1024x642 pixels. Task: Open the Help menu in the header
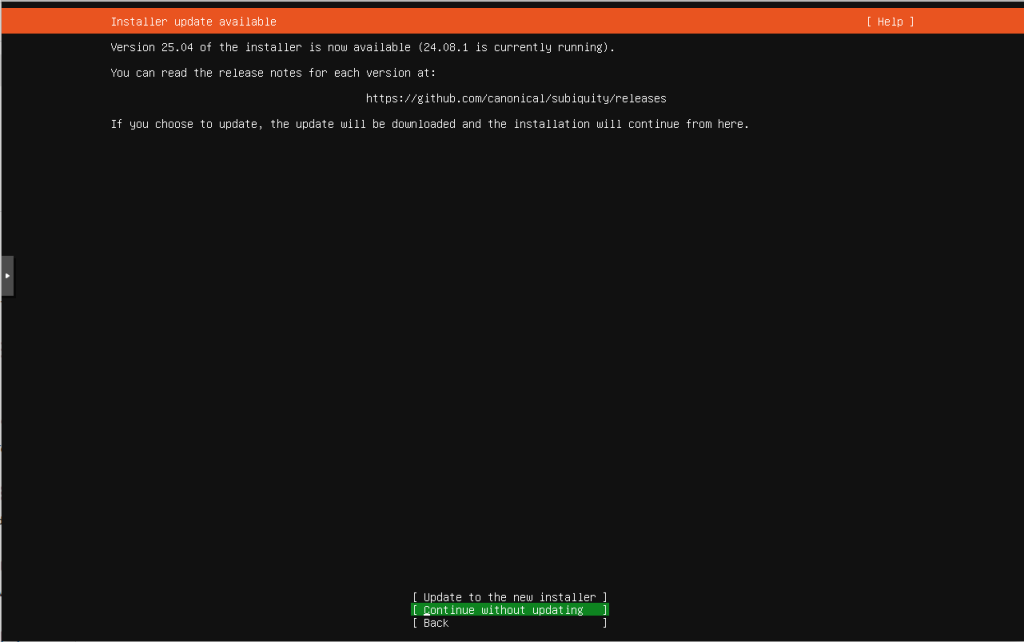pyautogui.click(x=889, y=22)
